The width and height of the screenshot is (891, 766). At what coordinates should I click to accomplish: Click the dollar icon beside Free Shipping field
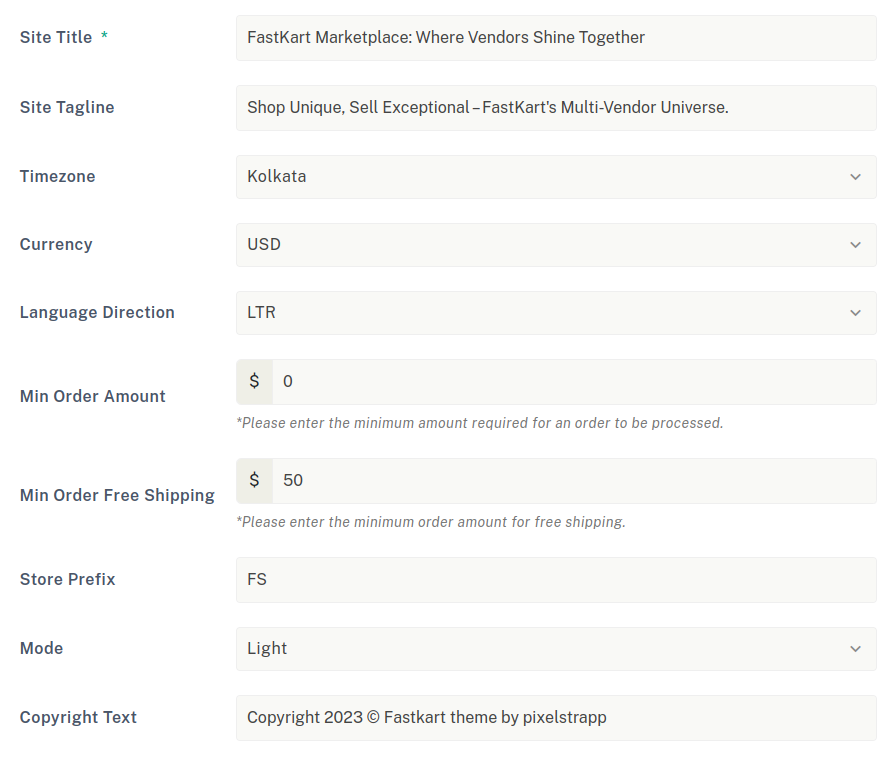(x=254, y=481)
